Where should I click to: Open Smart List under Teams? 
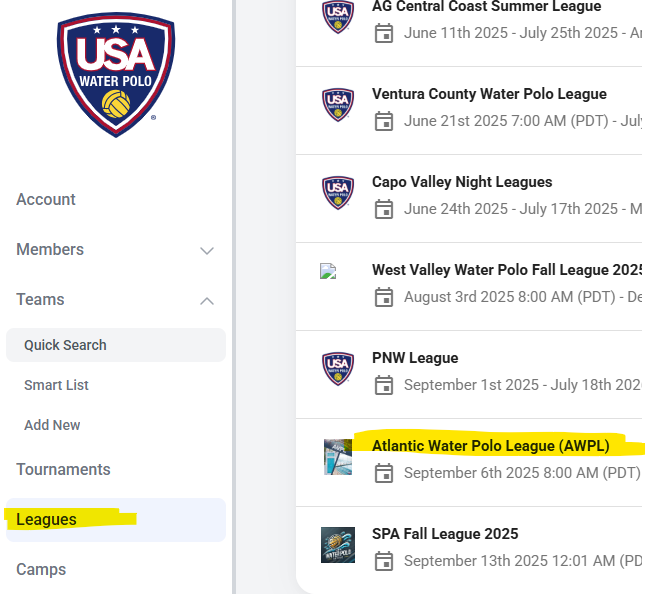(x=56, y=385)
